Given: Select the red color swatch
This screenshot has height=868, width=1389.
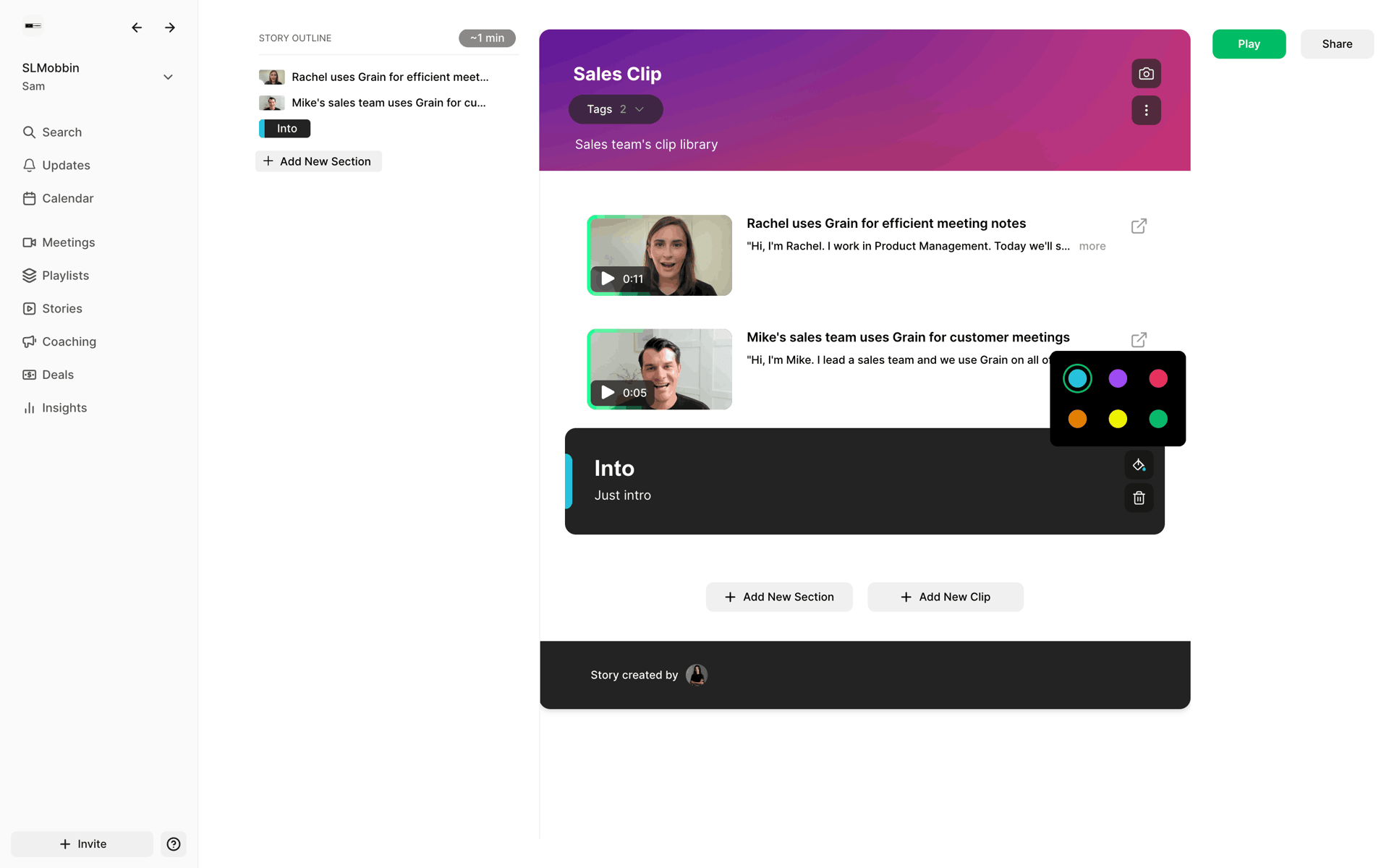Looking at the screenshot, I should [1158, 378].
